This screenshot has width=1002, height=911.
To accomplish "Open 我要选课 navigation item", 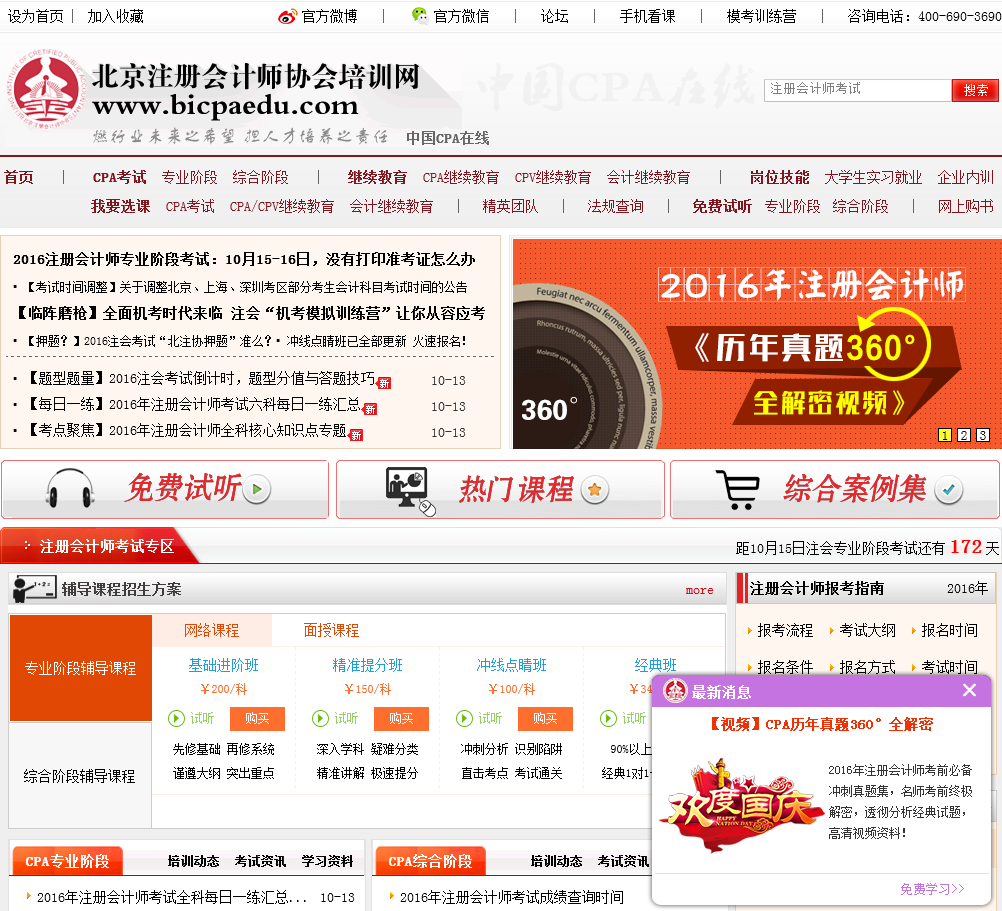I will pos(120,206).
